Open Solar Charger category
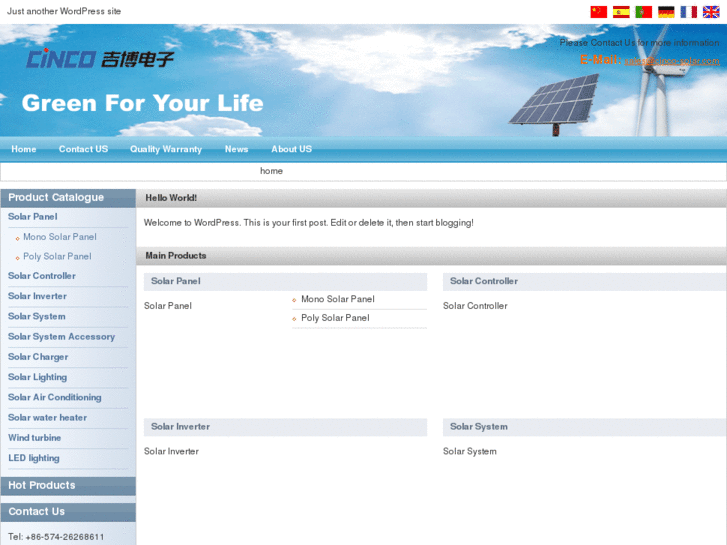 click(x=38, y=357)
